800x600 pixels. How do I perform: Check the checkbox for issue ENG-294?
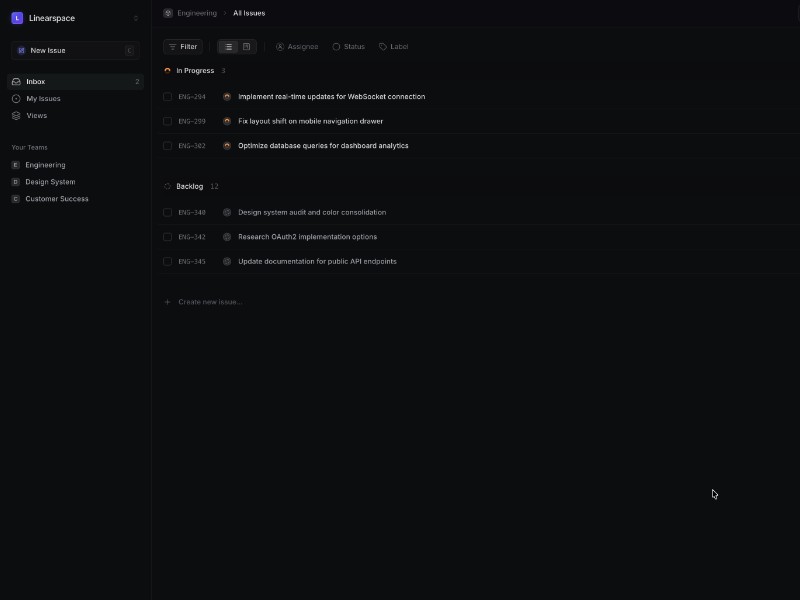tap(167, 96)
